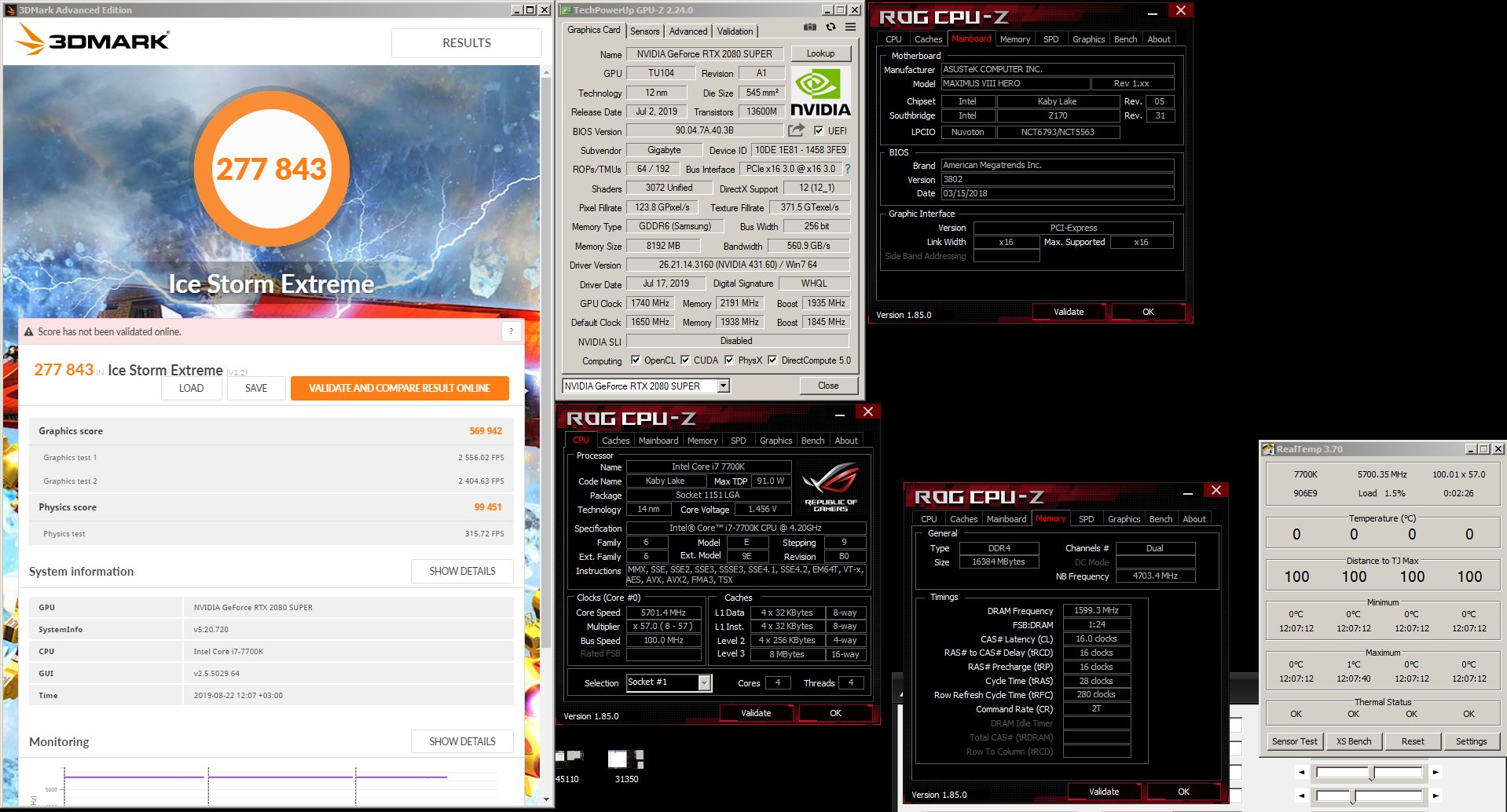Click OK in Memory CPU-Z window
The image size is (1507, 812).
pos(1183,792)
